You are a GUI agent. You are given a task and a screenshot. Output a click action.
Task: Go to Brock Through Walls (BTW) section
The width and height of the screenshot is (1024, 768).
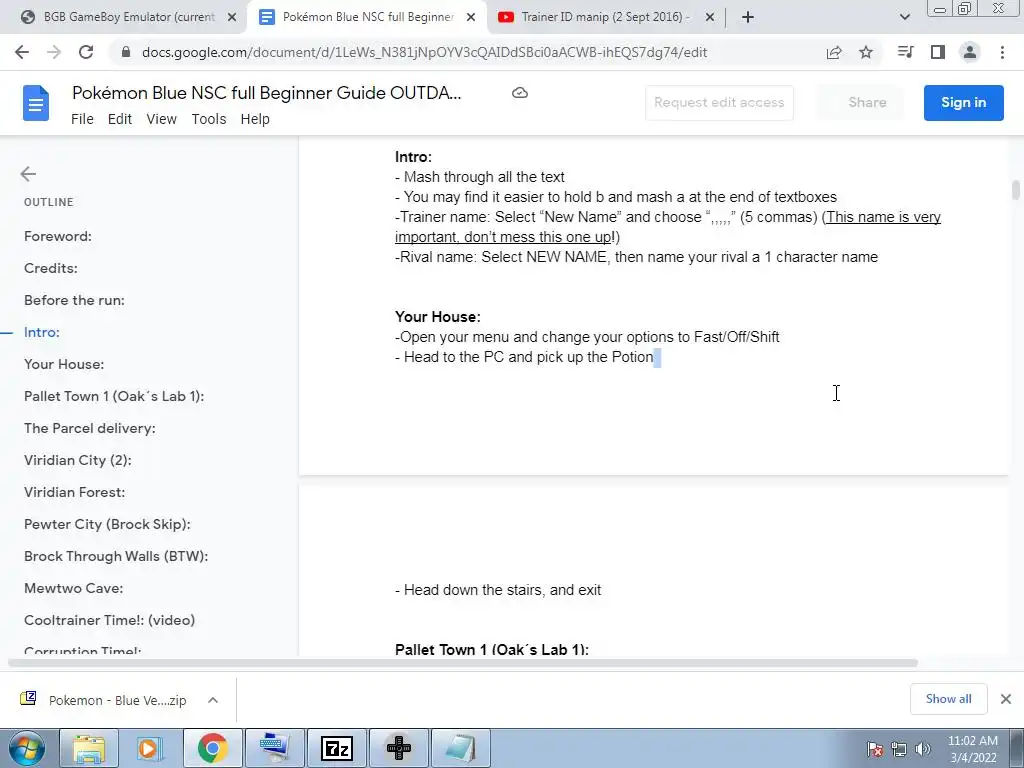coord(116,556)
